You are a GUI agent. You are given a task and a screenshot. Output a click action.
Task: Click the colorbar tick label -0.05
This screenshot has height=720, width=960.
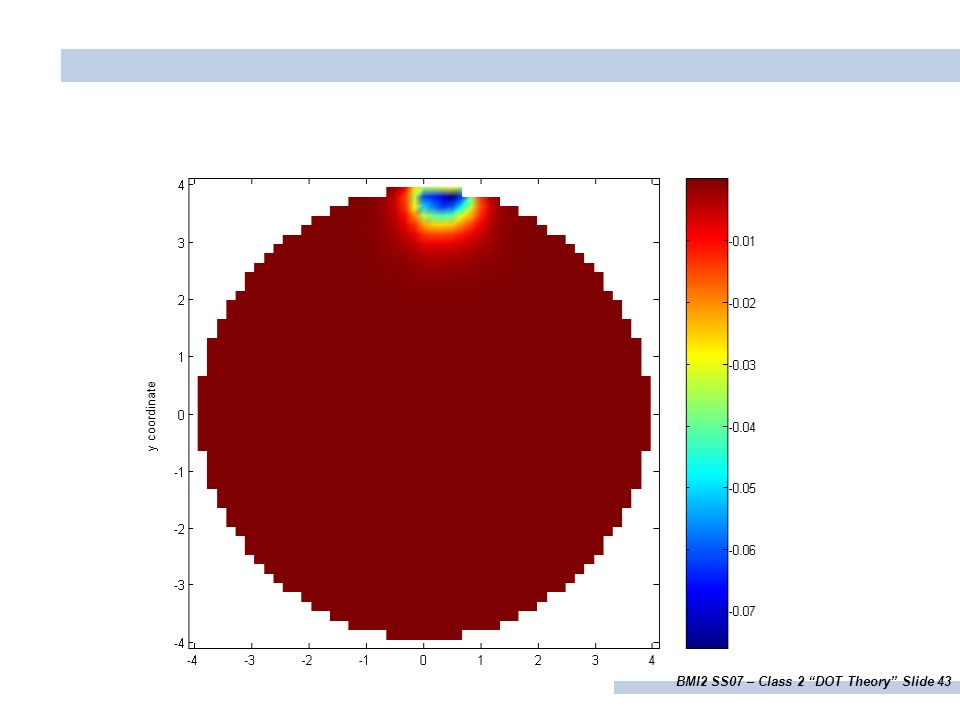[x=743, y=489]
